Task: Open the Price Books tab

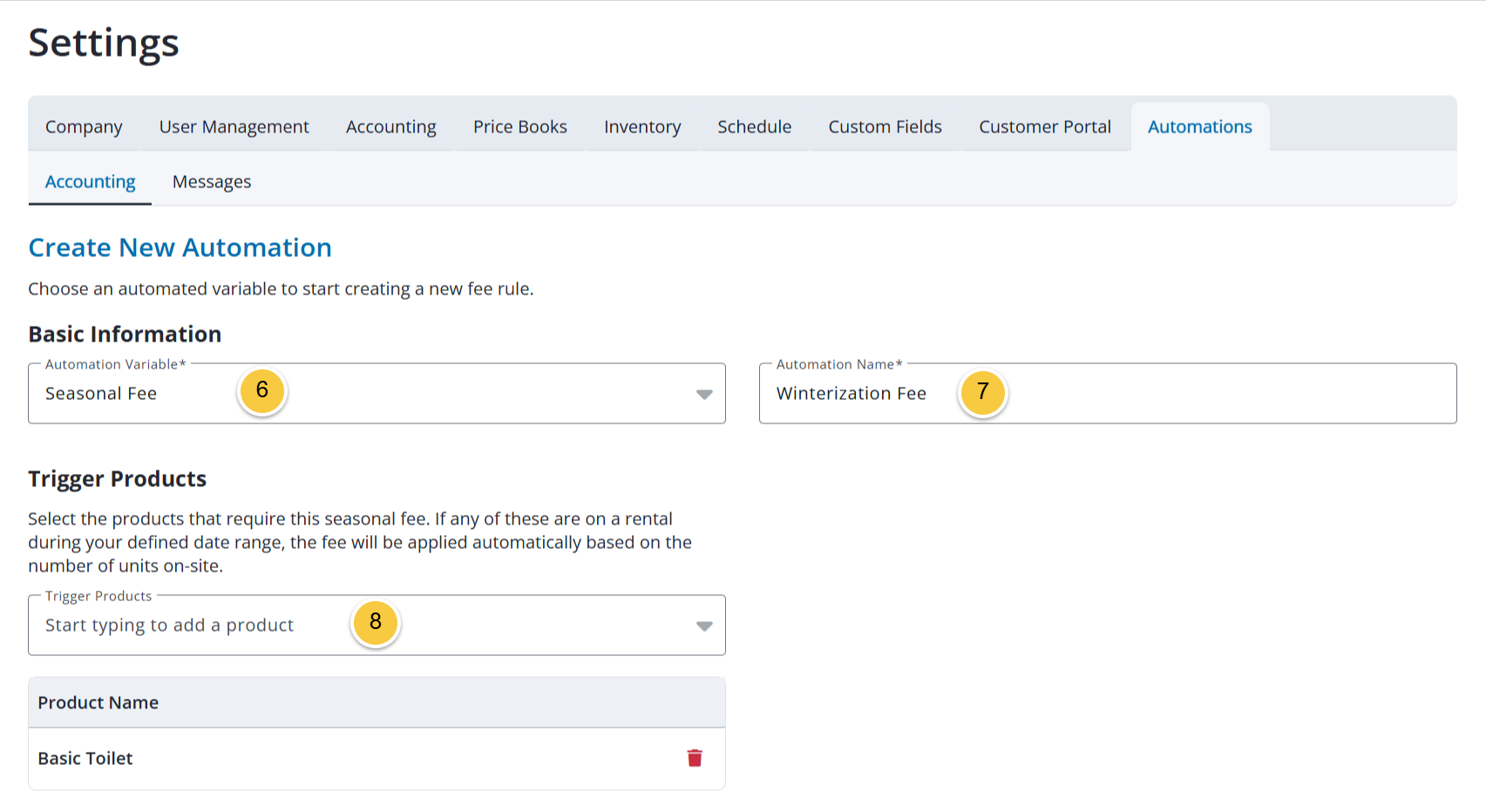Action: (x=520, y=127)
